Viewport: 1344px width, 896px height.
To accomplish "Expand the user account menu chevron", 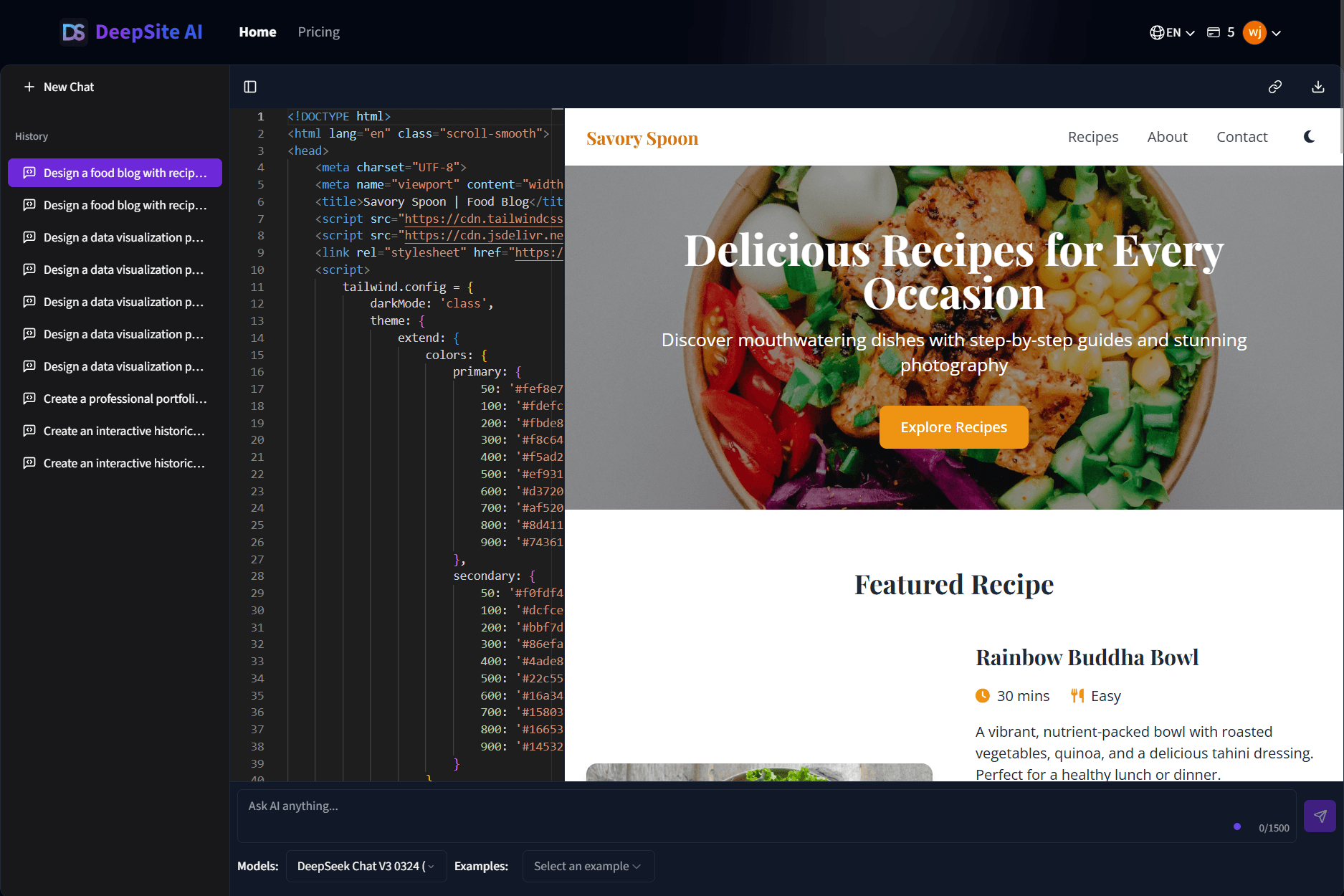I will (x=1277, y=33).
